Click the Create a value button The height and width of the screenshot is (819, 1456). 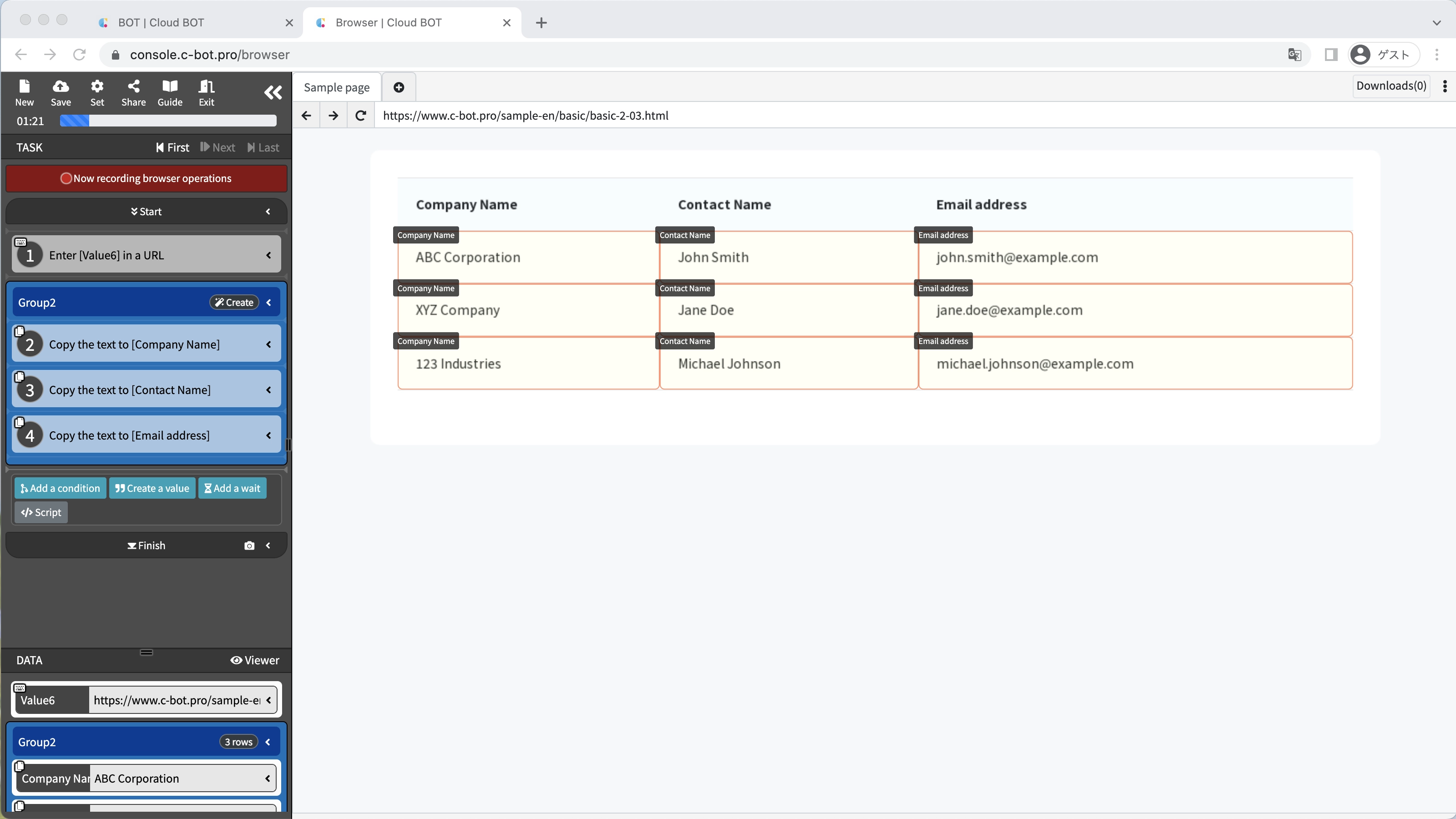[x=152, y=488]
